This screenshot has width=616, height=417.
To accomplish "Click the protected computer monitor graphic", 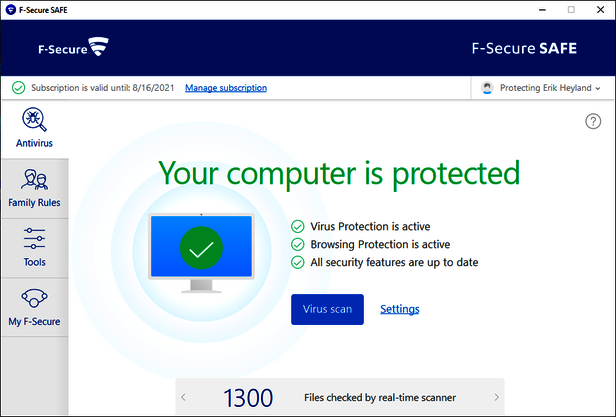I will [x=201, y=252].
